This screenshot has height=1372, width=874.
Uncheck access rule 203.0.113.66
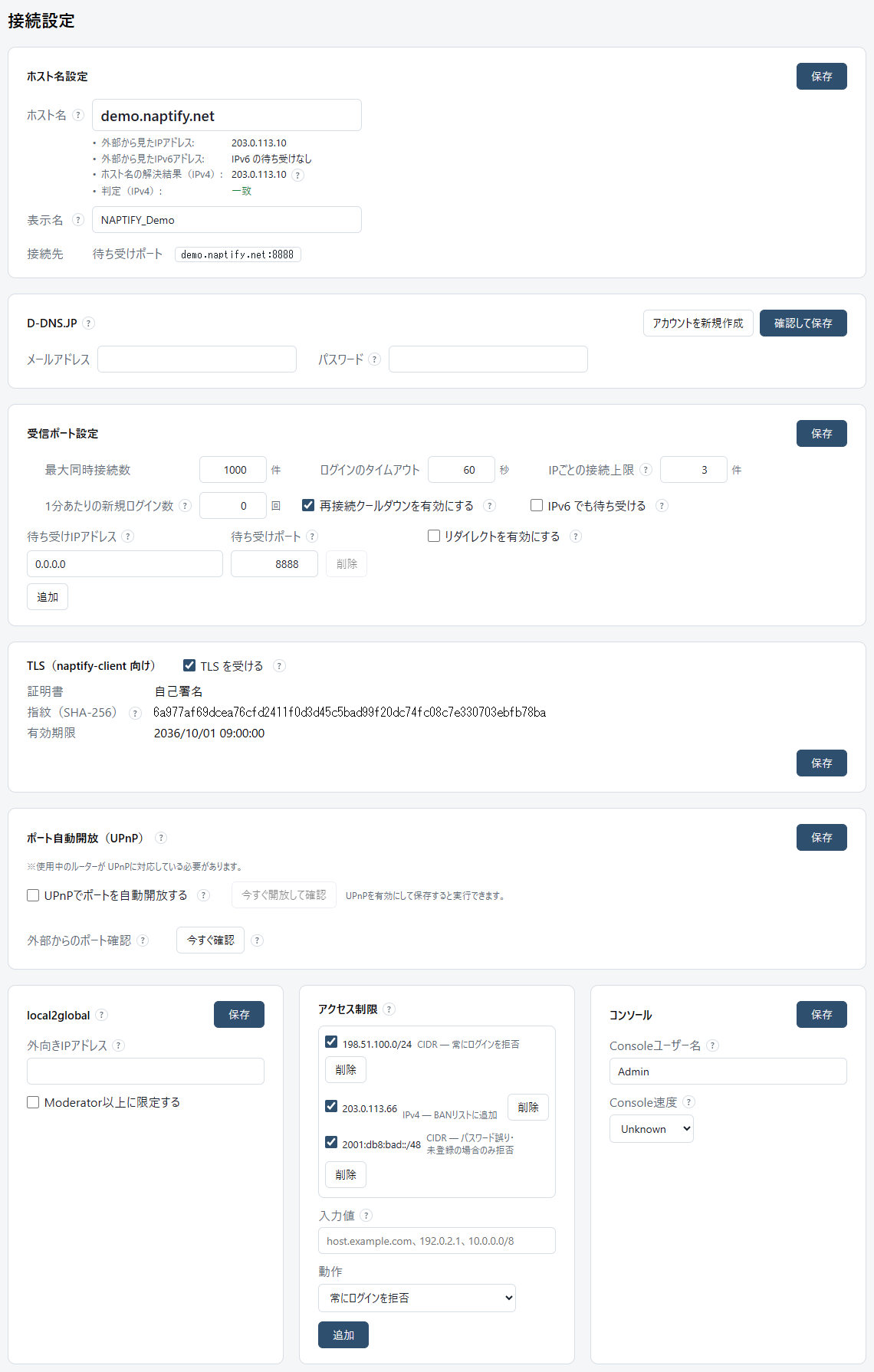pos(331,1106)
